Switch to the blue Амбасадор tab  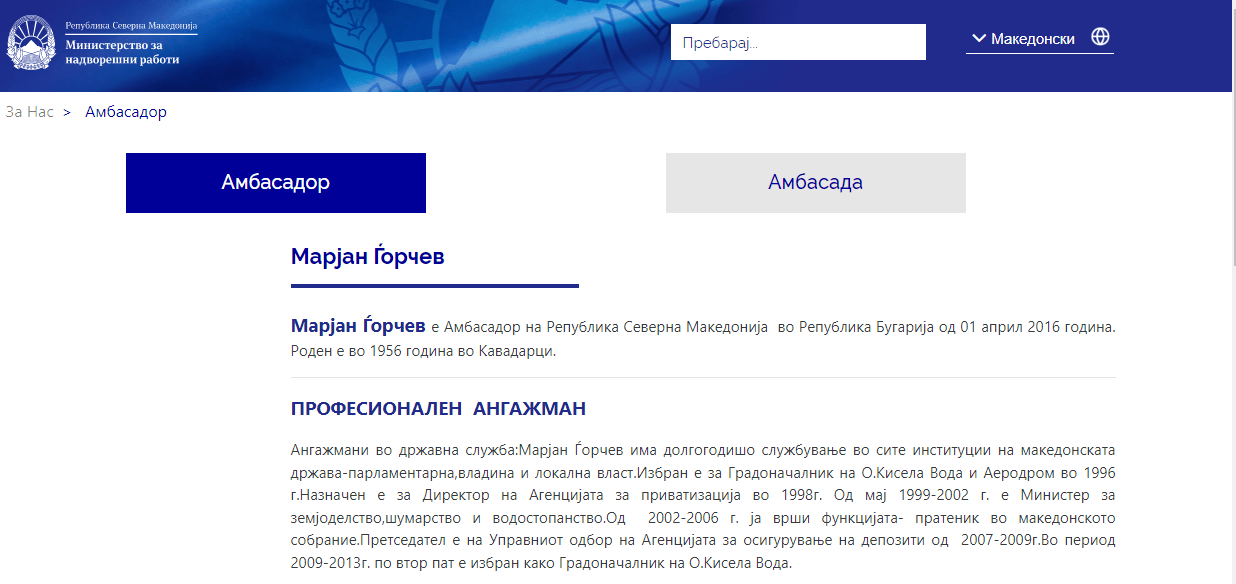(275, 183)
